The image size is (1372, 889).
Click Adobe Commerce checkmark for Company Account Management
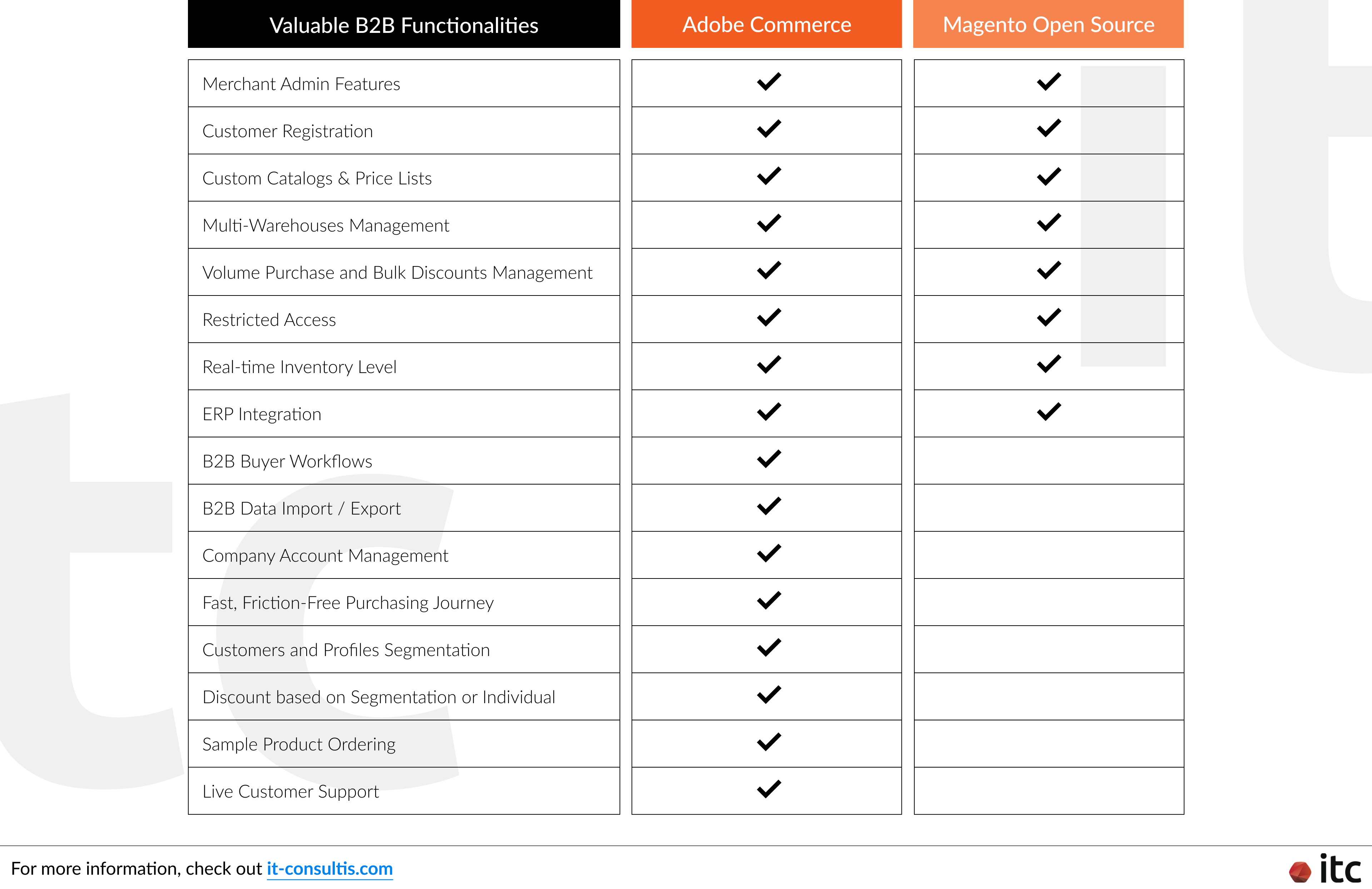click(x=769, y=553)
